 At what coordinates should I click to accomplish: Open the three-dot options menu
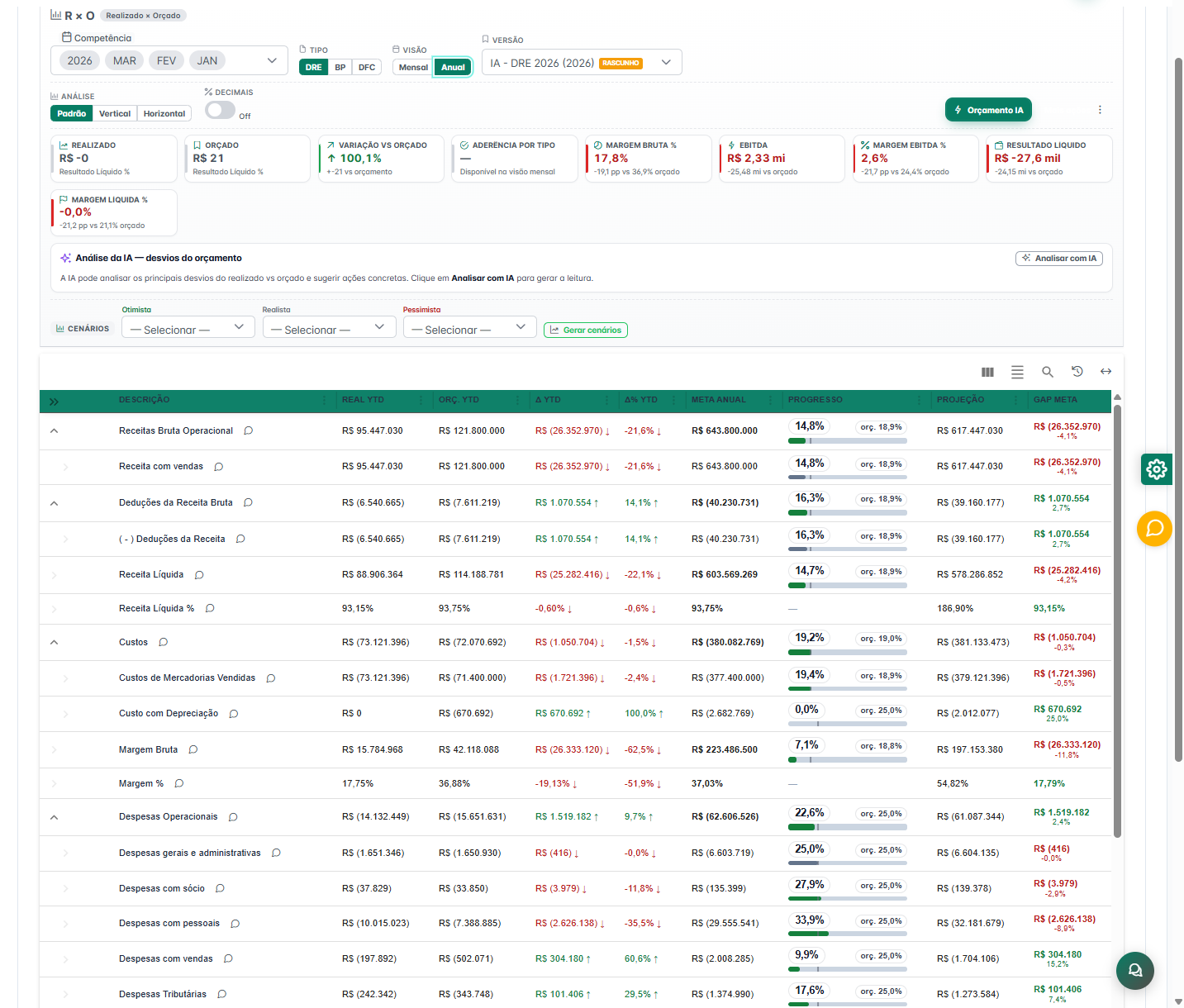point(1100,110)
